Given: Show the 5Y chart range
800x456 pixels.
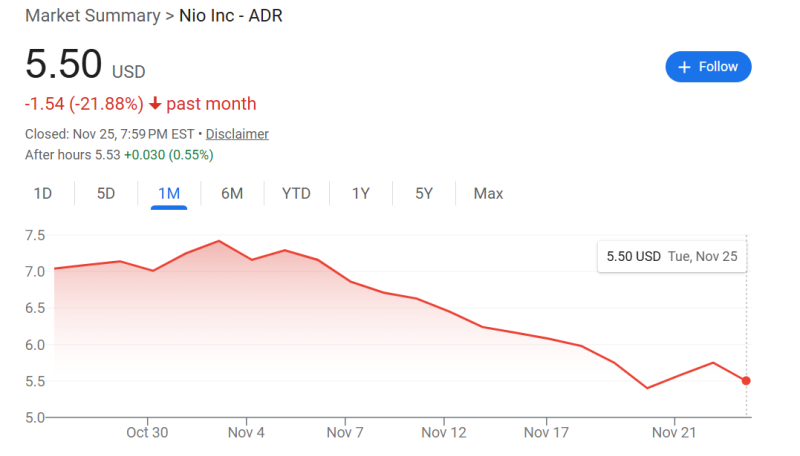Looking at the screenshot, I should [424, 193].
